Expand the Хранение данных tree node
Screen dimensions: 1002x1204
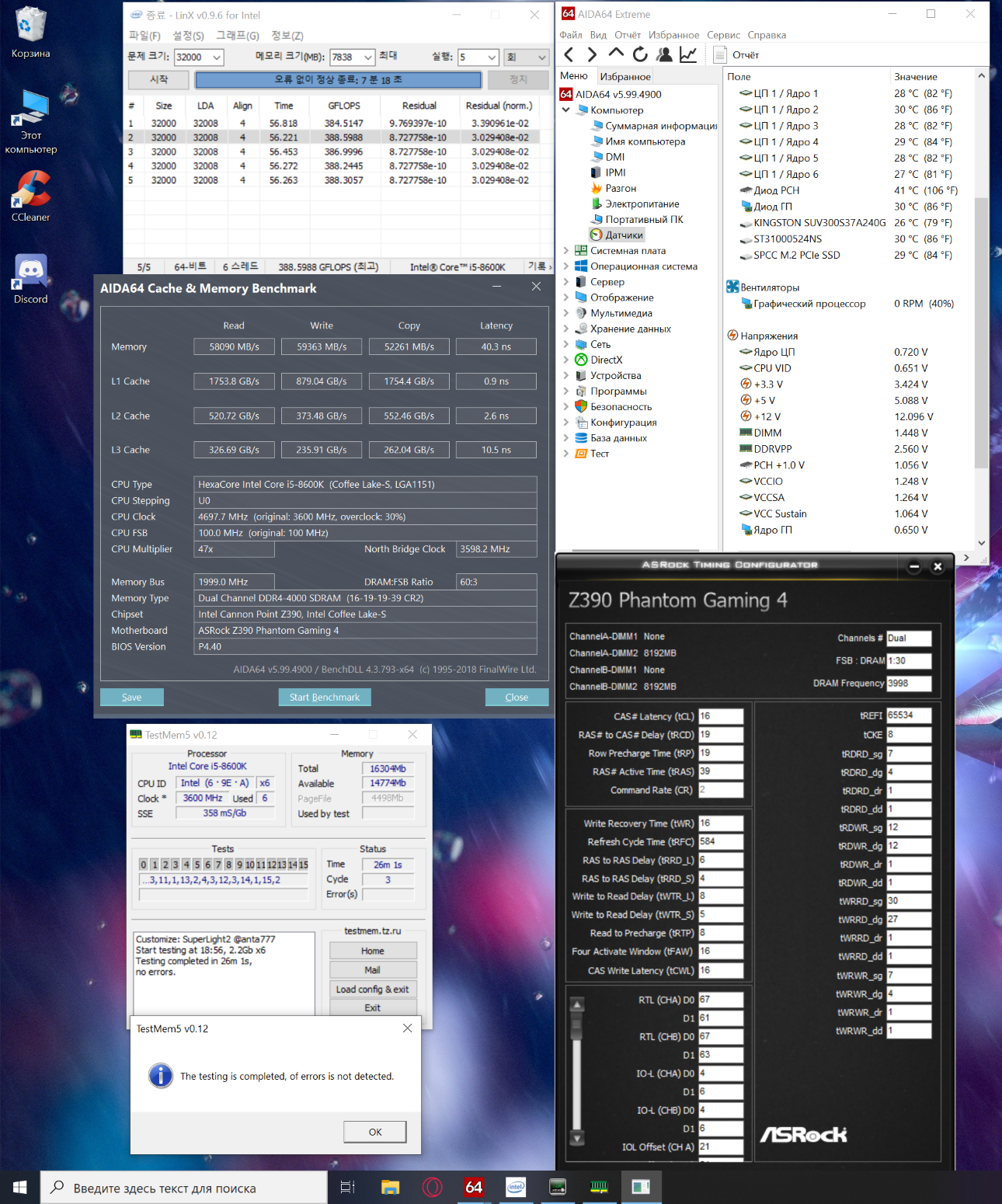point(566,329)
